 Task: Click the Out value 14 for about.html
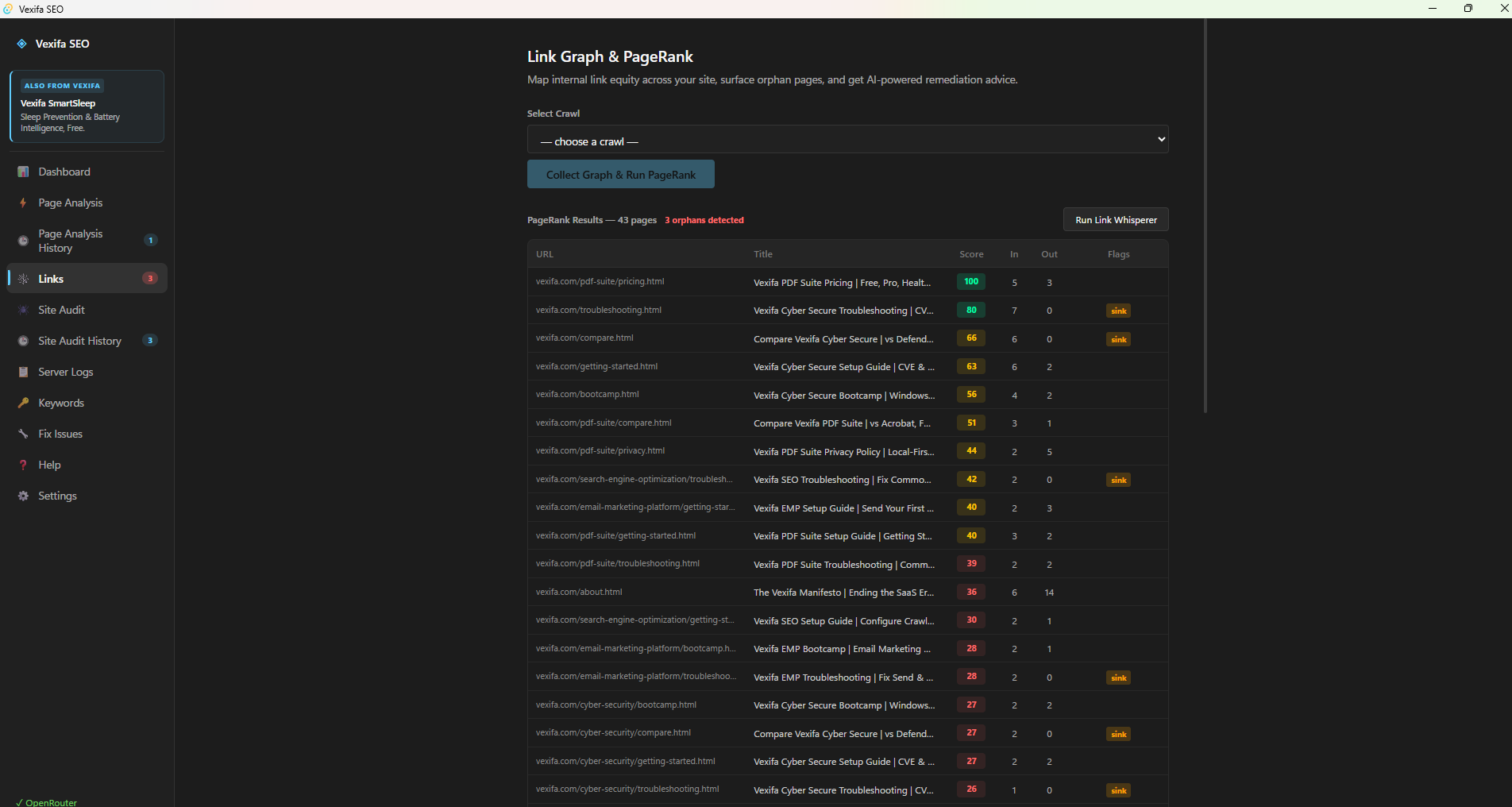pos(1049,593)
